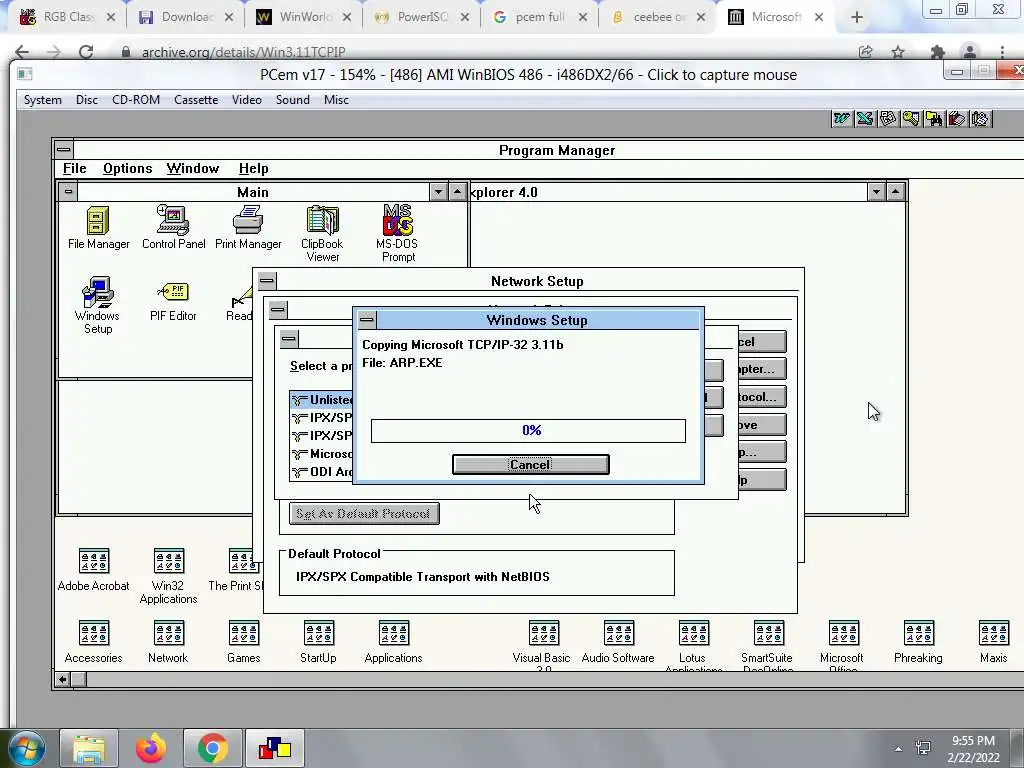Open Firefox from the taskbar
Viewport: 1024px width, 768px height.
coord(151,748)
